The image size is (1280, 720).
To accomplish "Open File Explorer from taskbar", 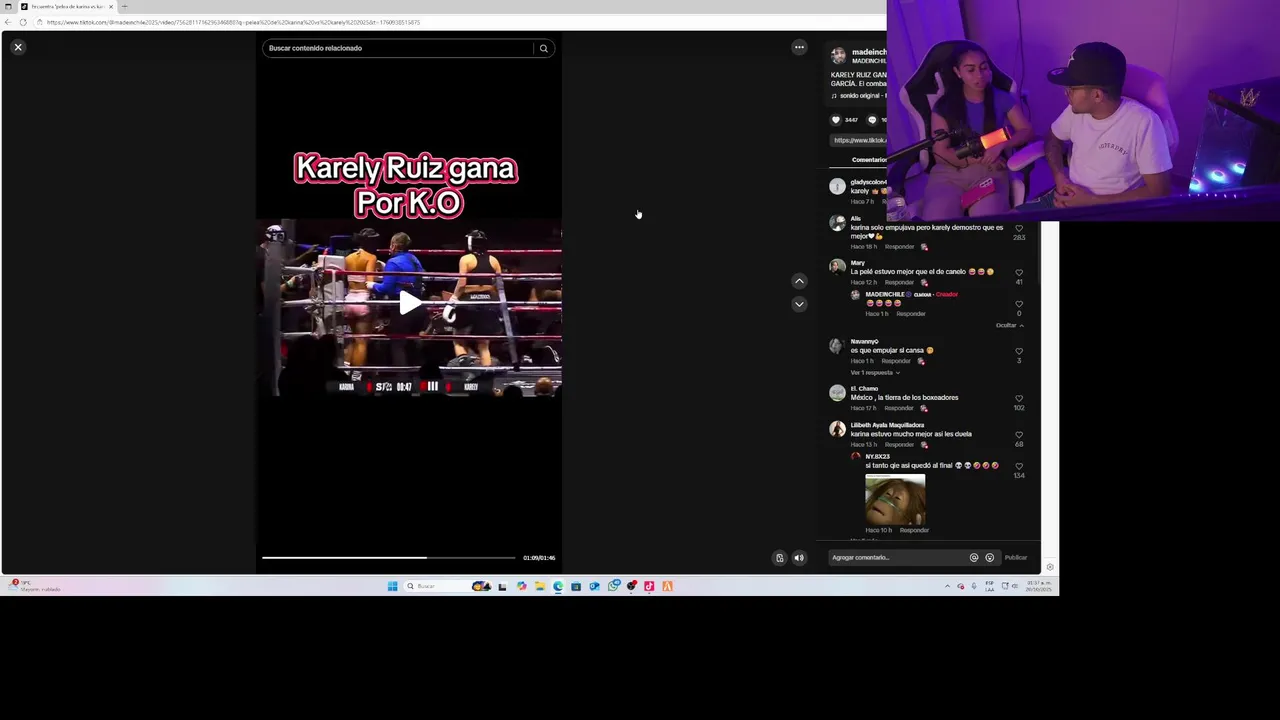I will click(x=539, y=586).
